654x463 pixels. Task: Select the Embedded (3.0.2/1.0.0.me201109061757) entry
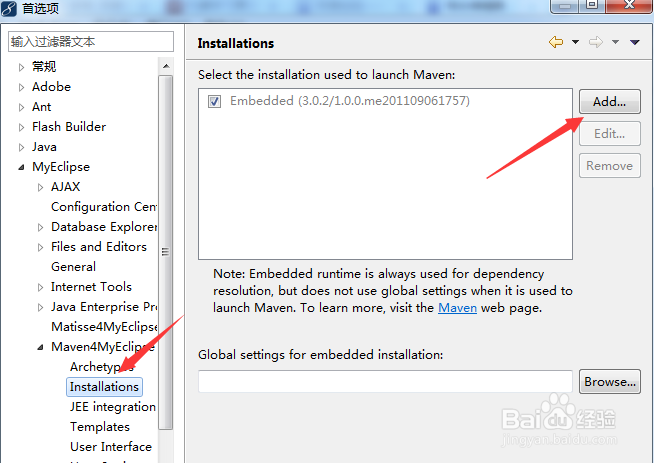click(x=350, y=101)
